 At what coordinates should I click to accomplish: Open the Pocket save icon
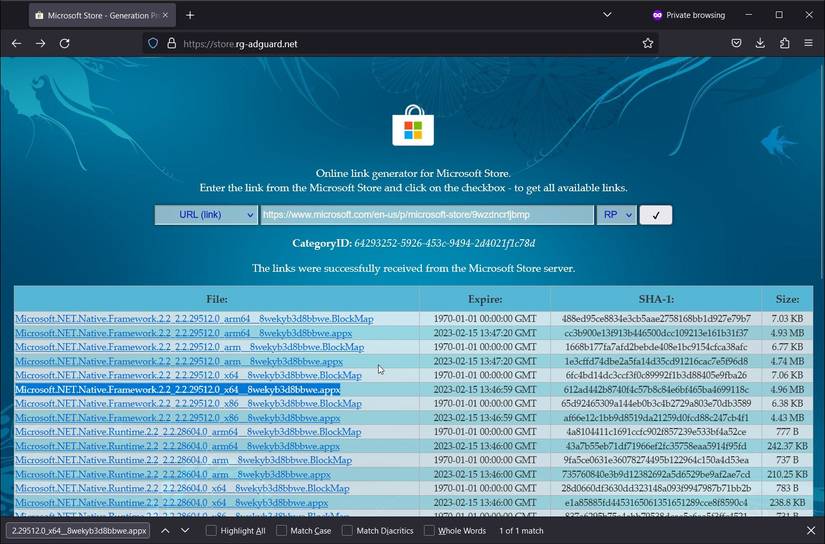pos(736,43)
